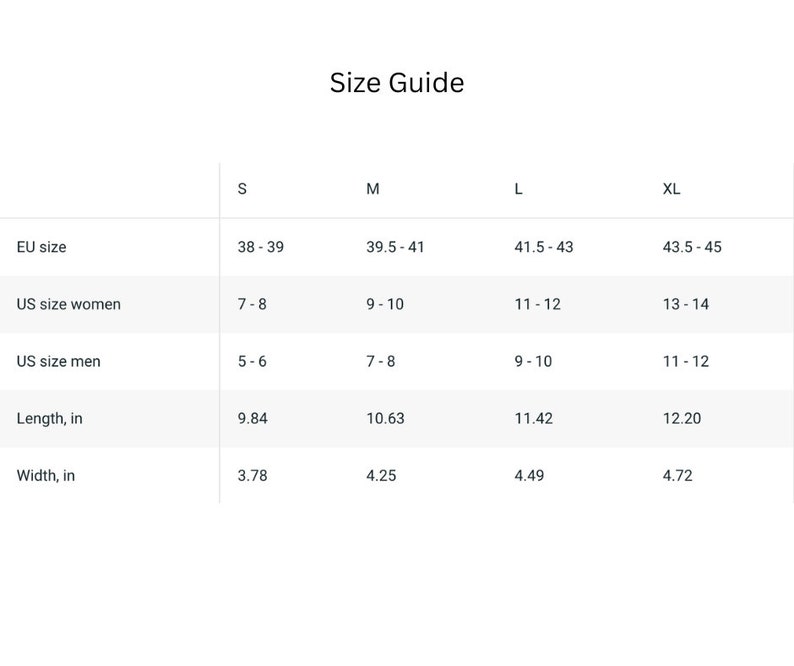794x666 pixels.
Task: Click the US size men row label
Action: click(59, 361)
